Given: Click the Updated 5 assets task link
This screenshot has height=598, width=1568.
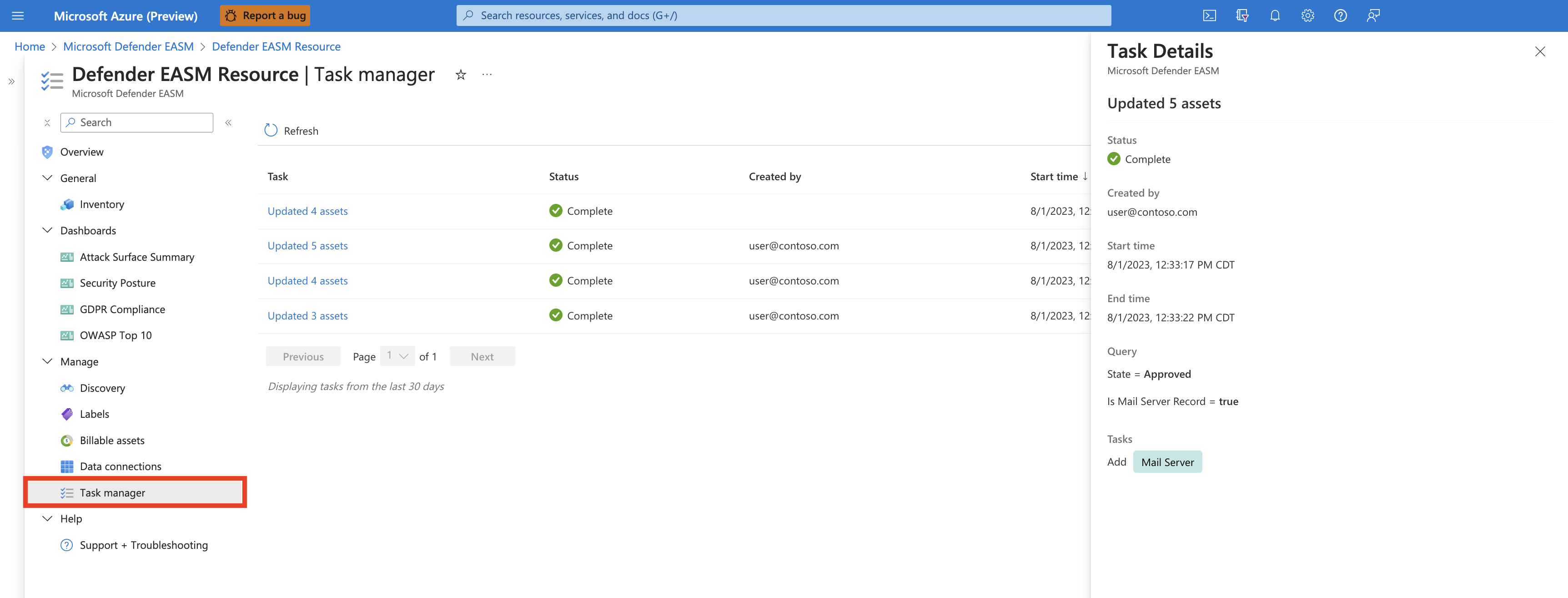Looking at the screenshot, I should [307, 244].
